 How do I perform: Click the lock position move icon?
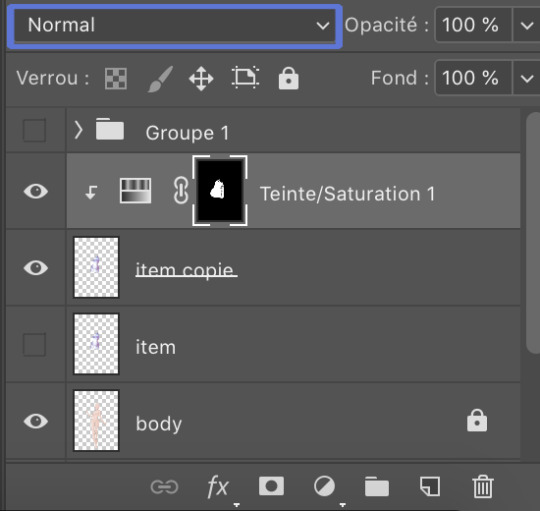click(201, 79)
